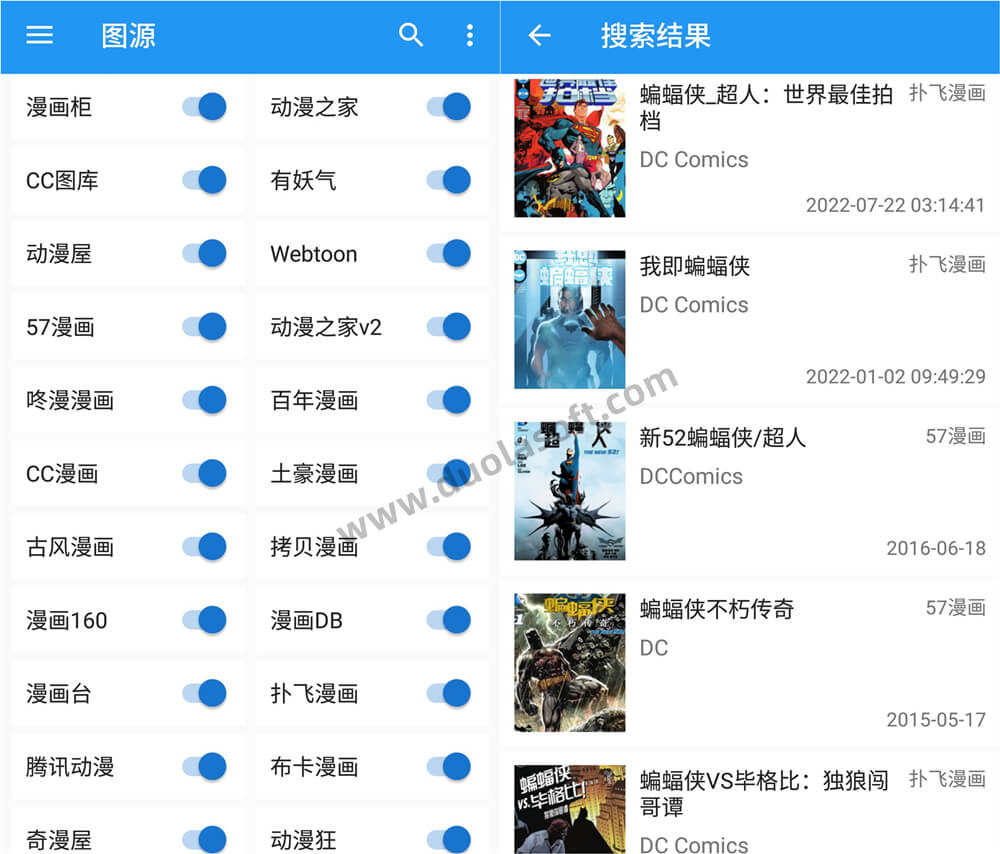The height and width of the screenshot is (854, 1000).
Task: Click 扑飞漫画 tag on 我即蝙蝠侠 result
Action: click(947, 264)
